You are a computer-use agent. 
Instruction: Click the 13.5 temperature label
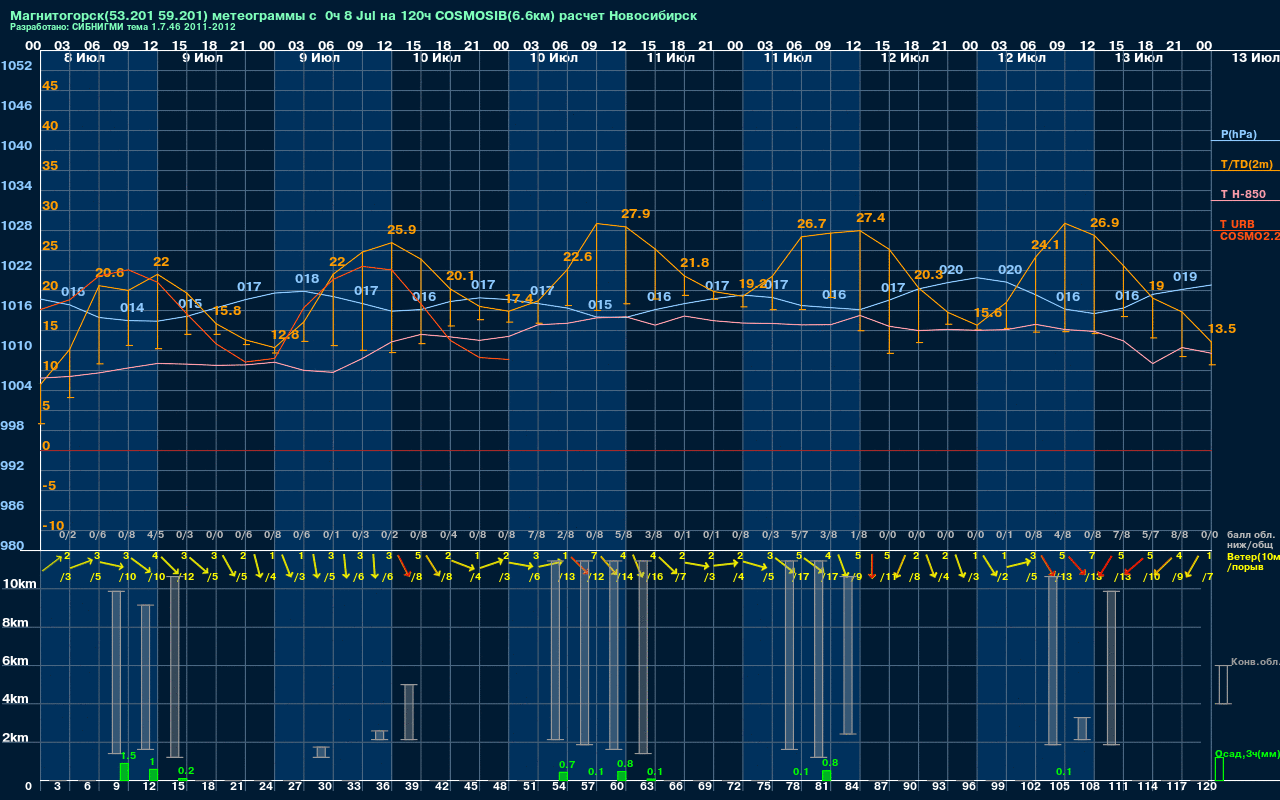point(1222,329)
